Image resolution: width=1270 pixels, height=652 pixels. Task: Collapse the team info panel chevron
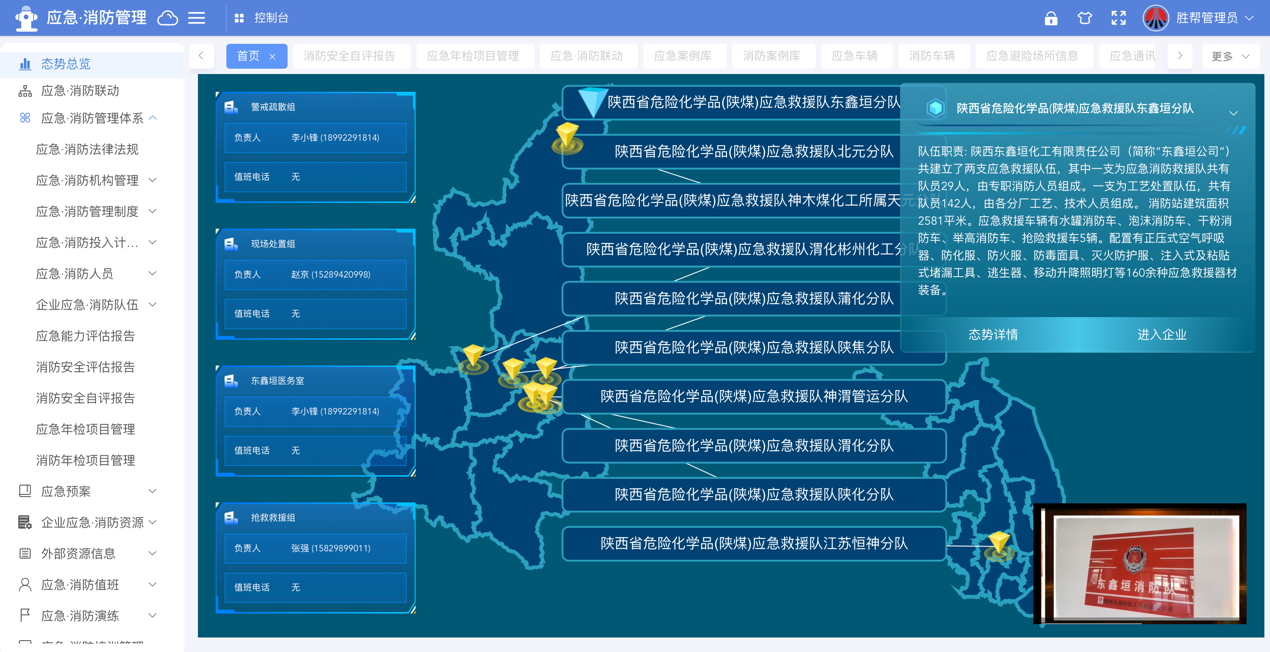click(x=1233, y=113)
